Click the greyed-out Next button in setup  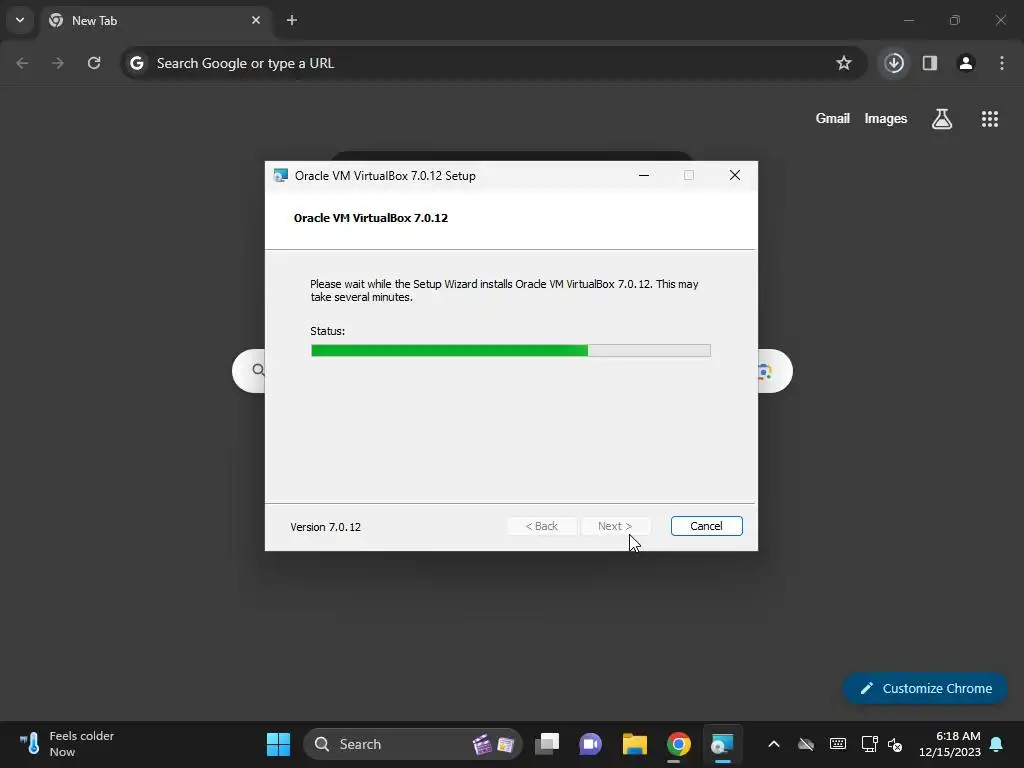(615, 526)
